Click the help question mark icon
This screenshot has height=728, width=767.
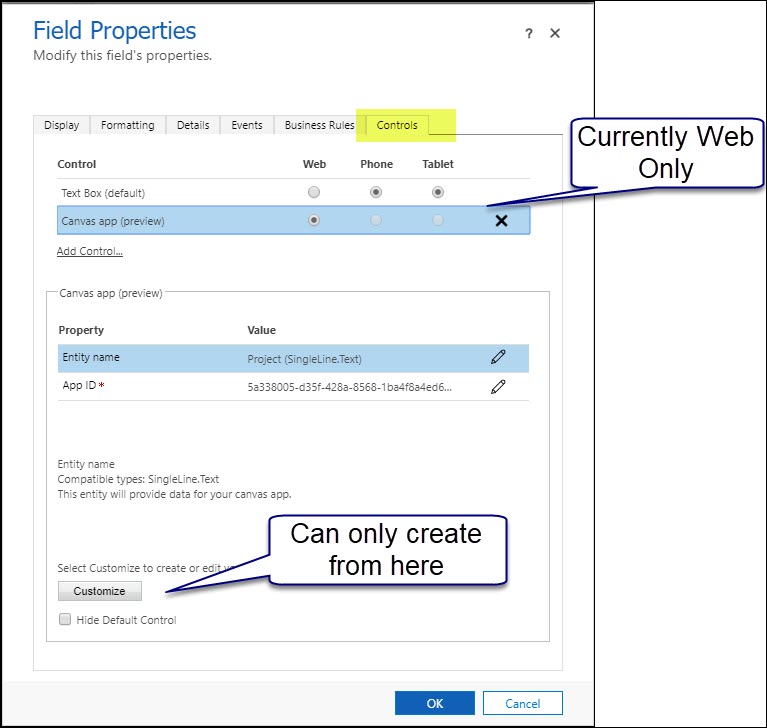(x=529, y=34)
